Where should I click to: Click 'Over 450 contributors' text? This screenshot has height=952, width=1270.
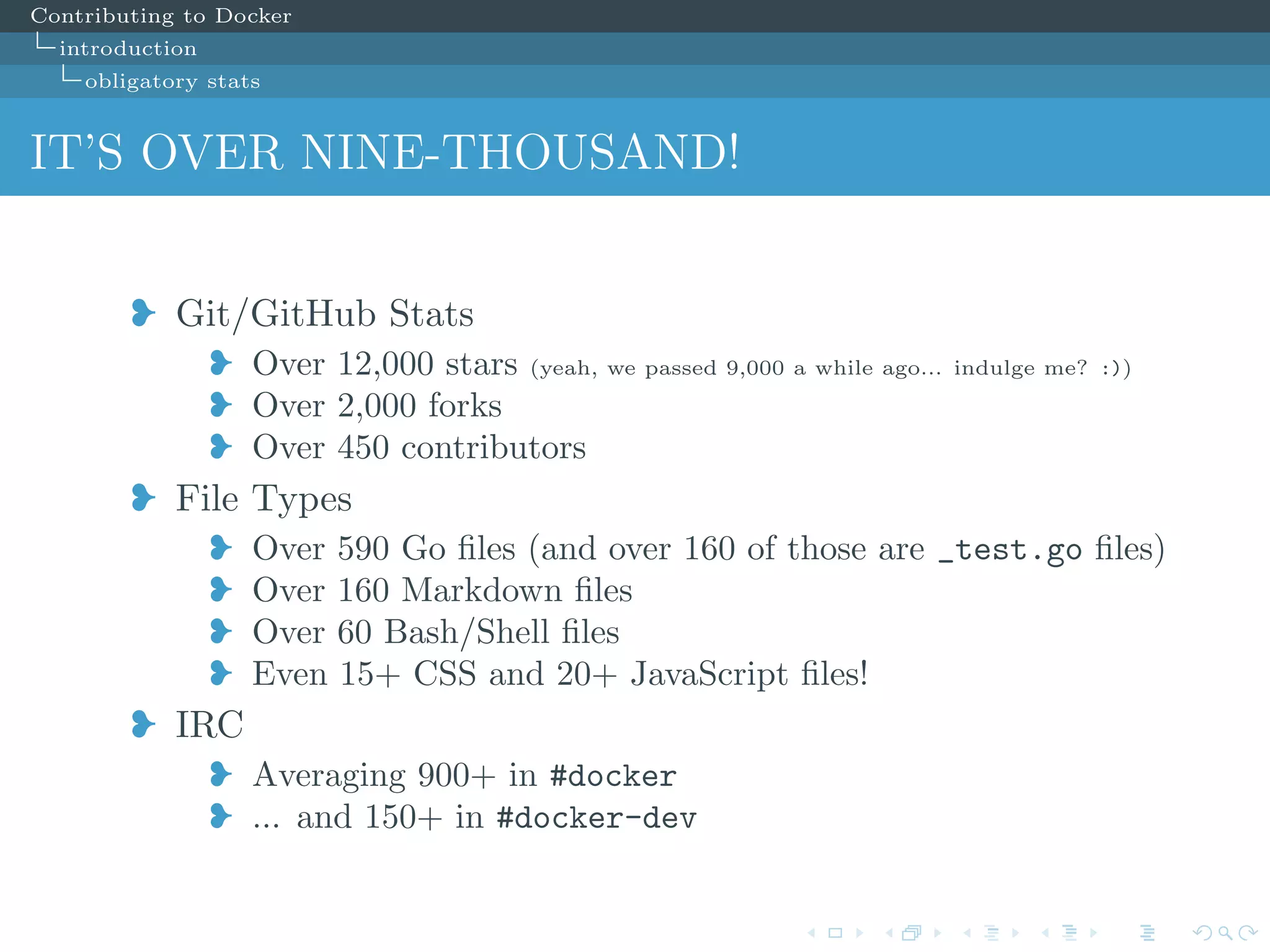click(419, 447)
